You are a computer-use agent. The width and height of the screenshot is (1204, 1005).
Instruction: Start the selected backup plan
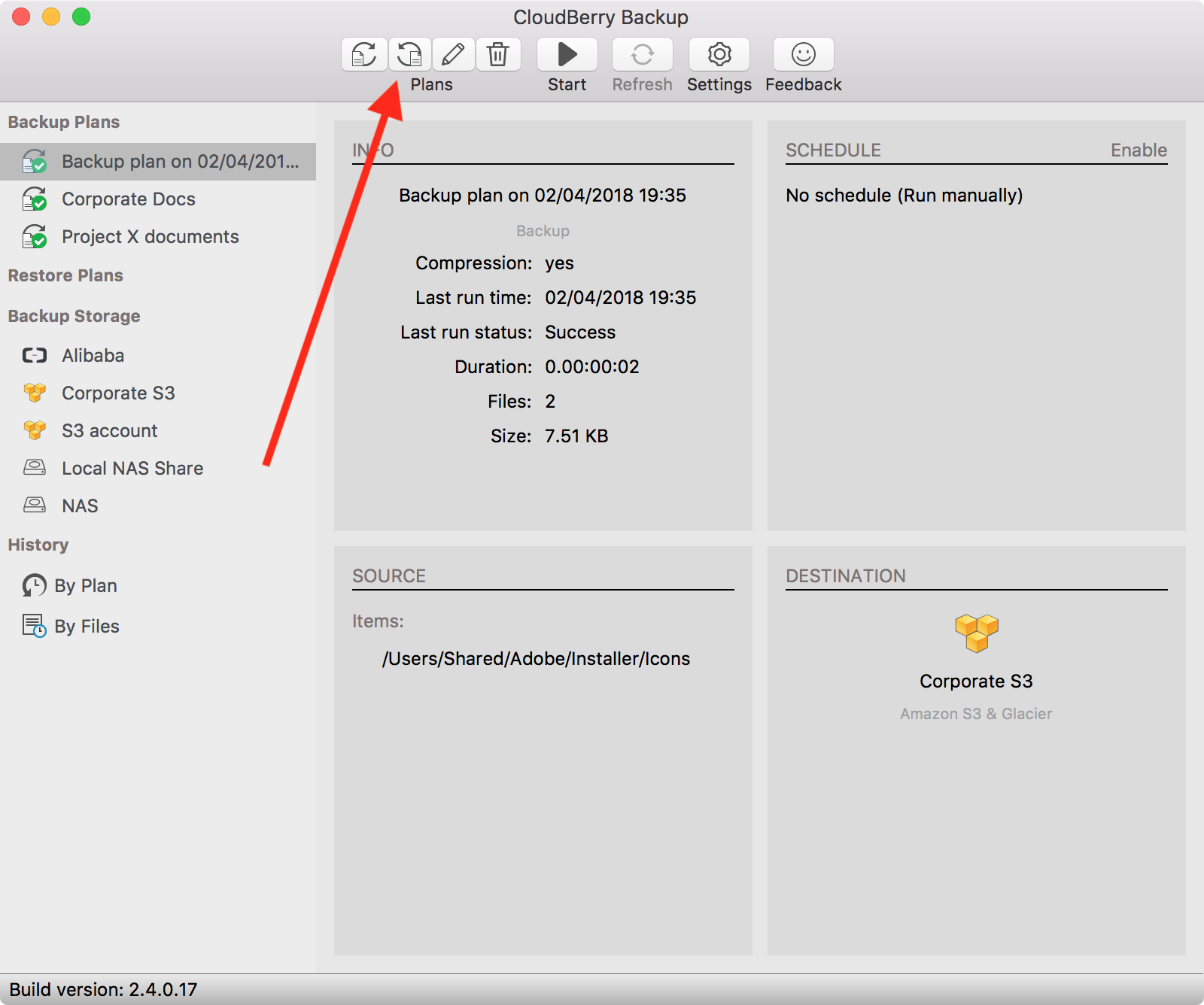[567, 54]
